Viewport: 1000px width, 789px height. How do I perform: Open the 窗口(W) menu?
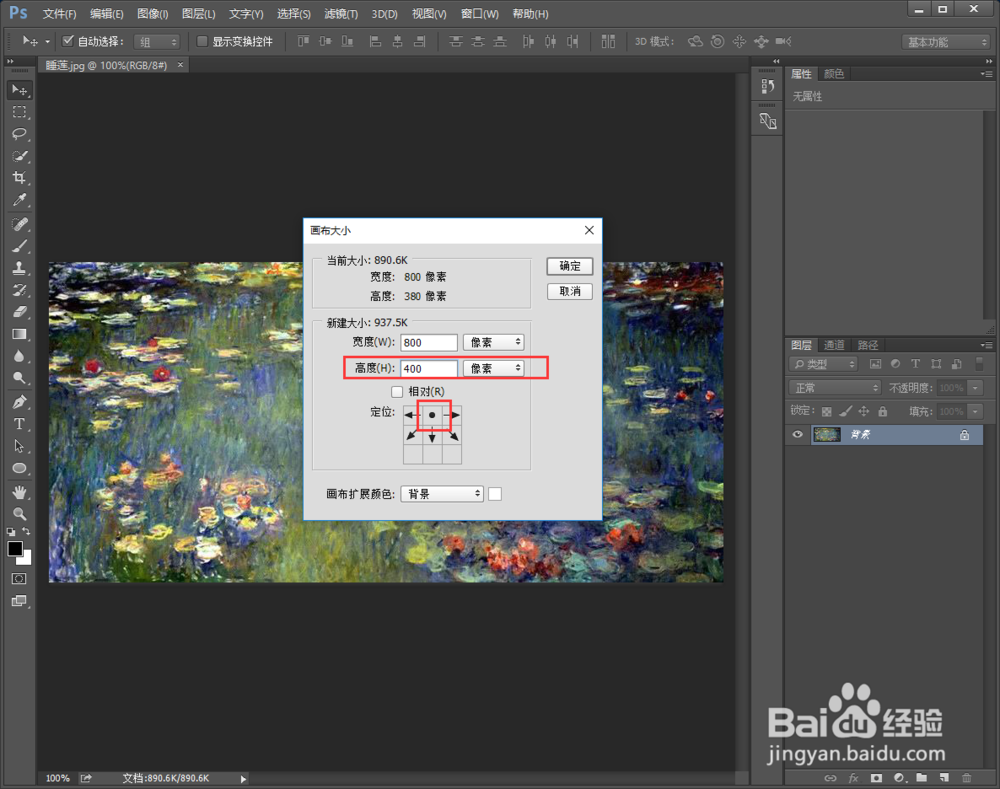pyautogui.click(x=480, y=14)
